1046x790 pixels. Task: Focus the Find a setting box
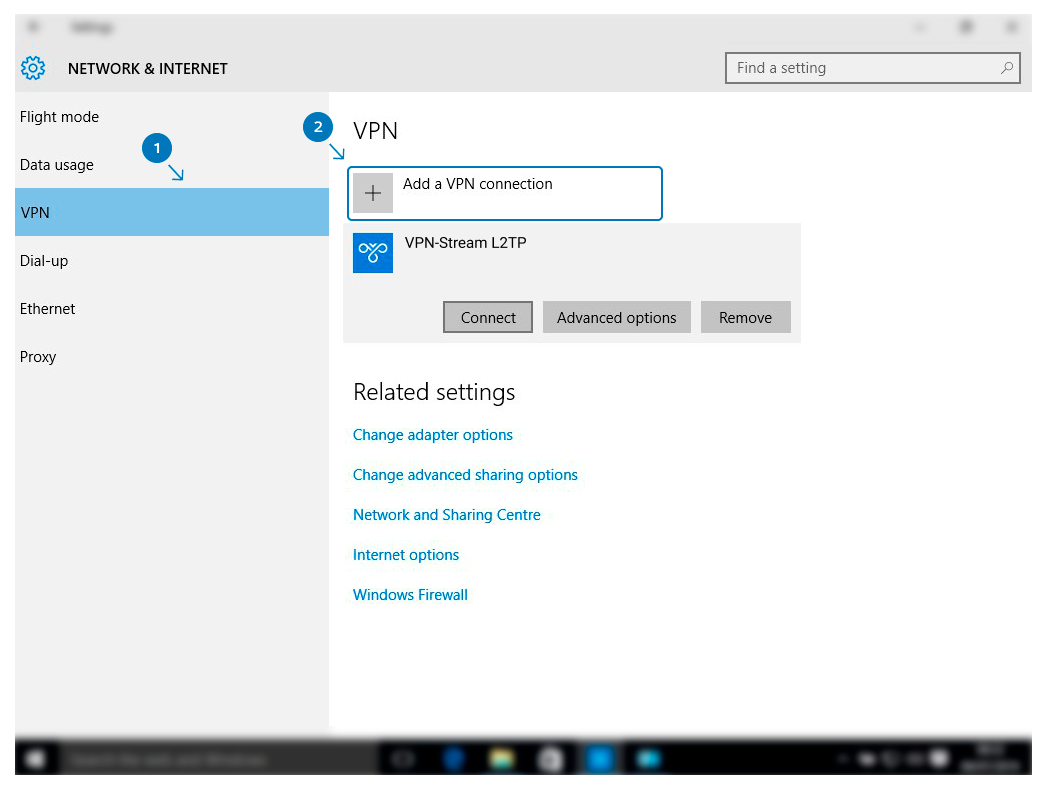click(x=873, y=68)
